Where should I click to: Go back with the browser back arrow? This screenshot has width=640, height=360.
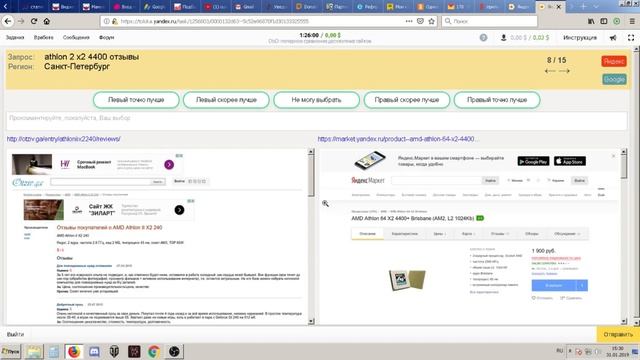pos(8,21)
